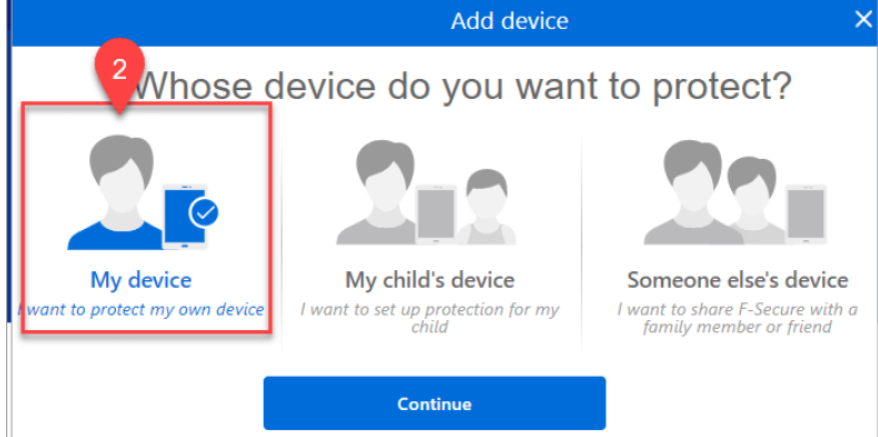The width and height of the screenshot is (878, 437).
Task: Choose the "My child's device" option label
Action: (x=429, y=280)
